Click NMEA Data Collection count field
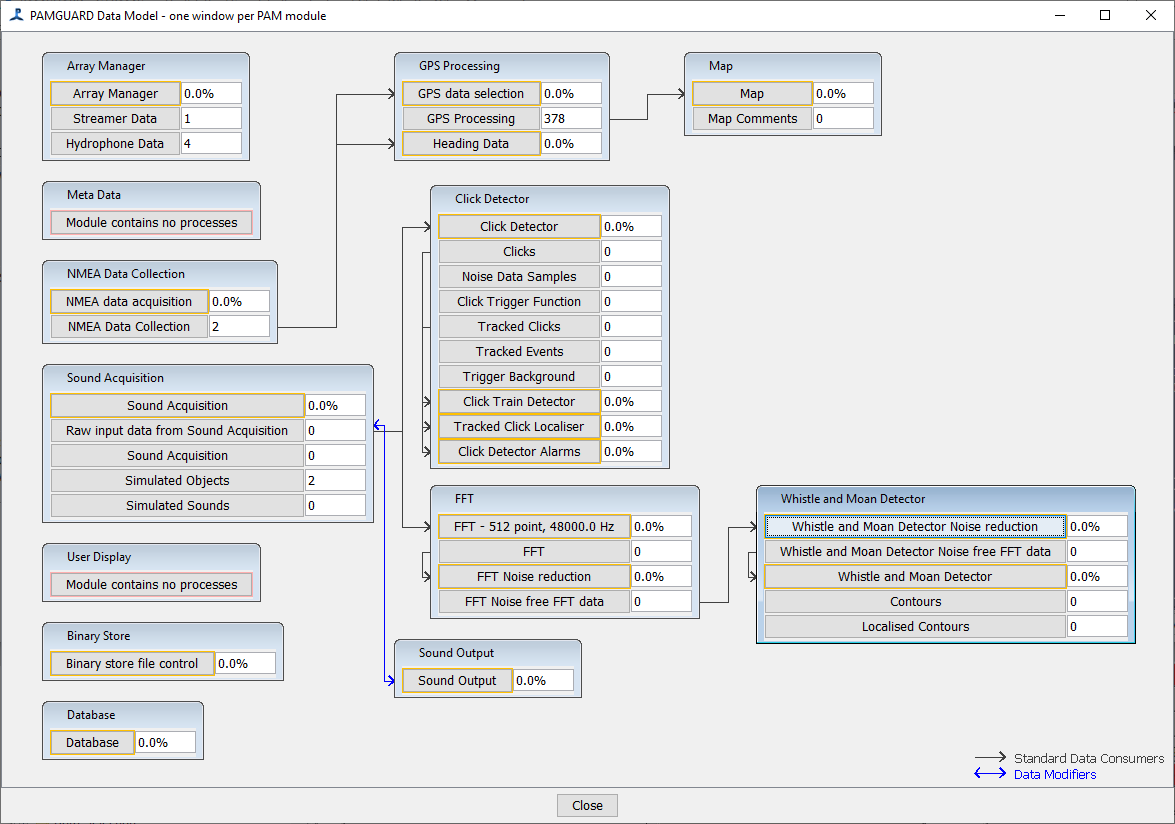This screenshot has height=824, width=1175. (239, 327)
